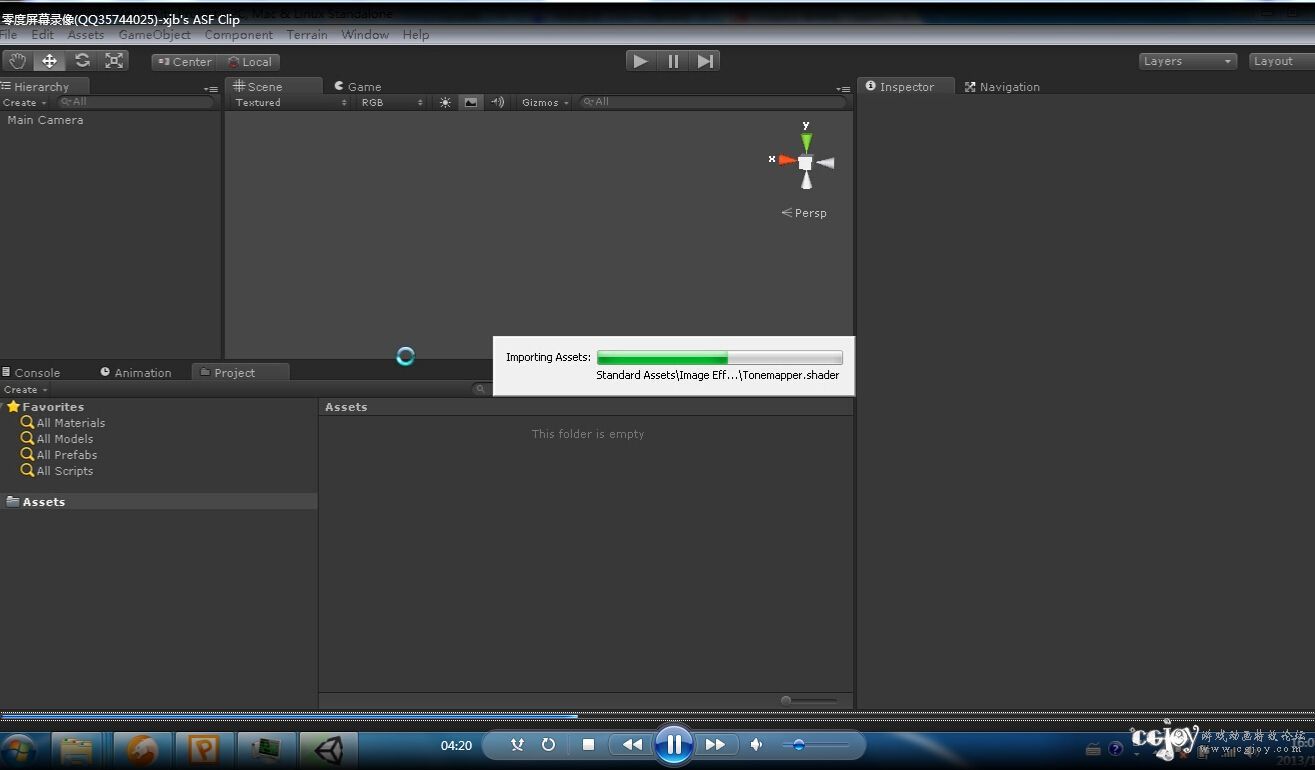Switch to the Hierarchy tab
This screenshot has height=770, width=1315.
pos(44,87)
